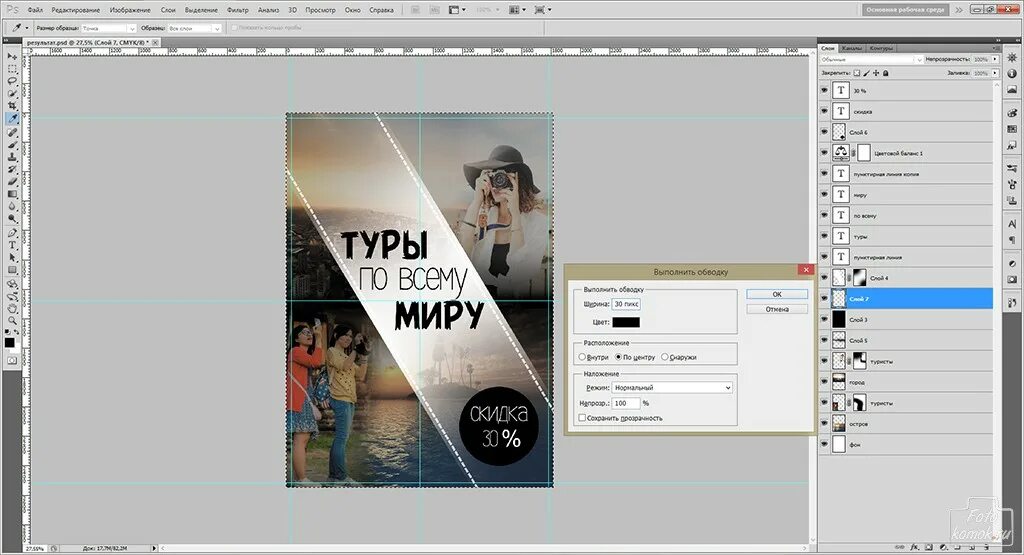The height and width of the screenshot is (555, 1024).
Task: Open the Цвет stroke color swatch
Action: point(626,322)
